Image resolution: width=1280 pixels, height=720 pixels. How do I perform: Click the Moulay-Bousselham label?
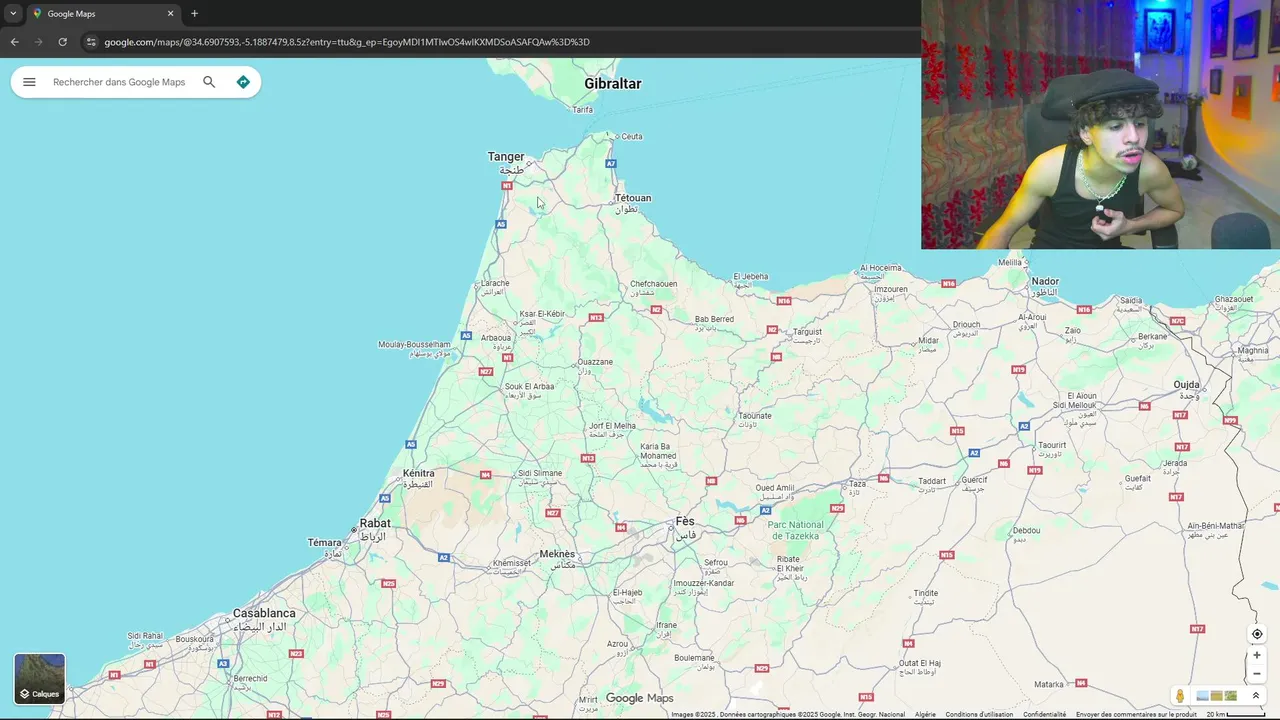[414, 345]
